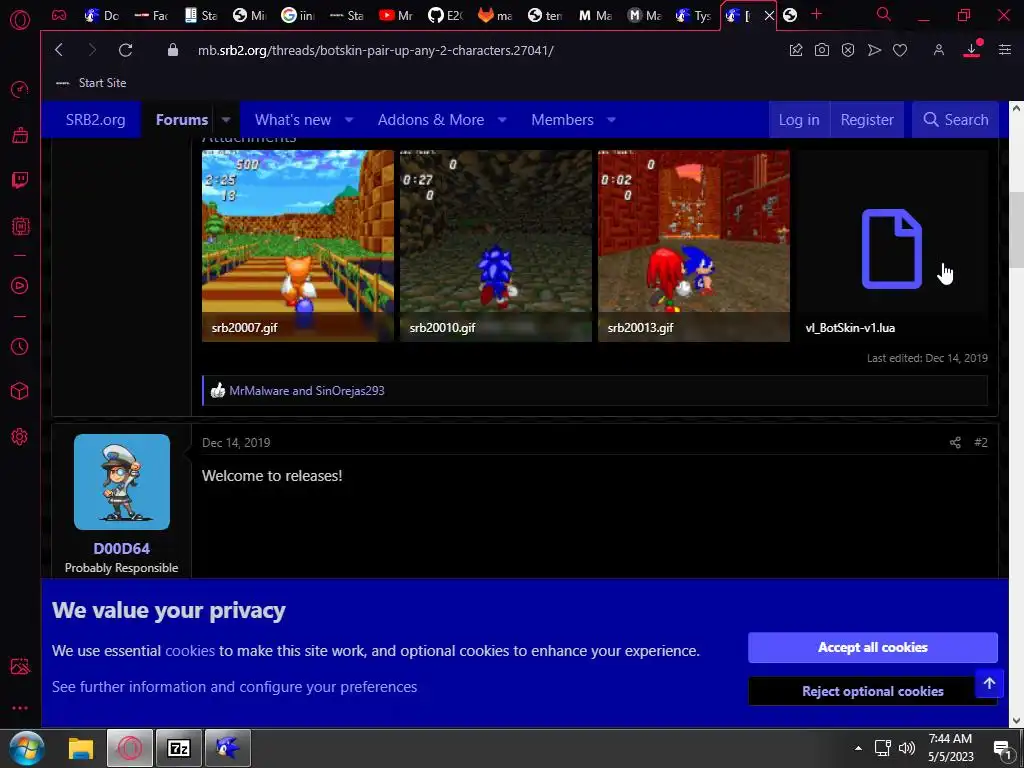
Task: Expand the Members dropdown arrow
Action: (611, 120)
